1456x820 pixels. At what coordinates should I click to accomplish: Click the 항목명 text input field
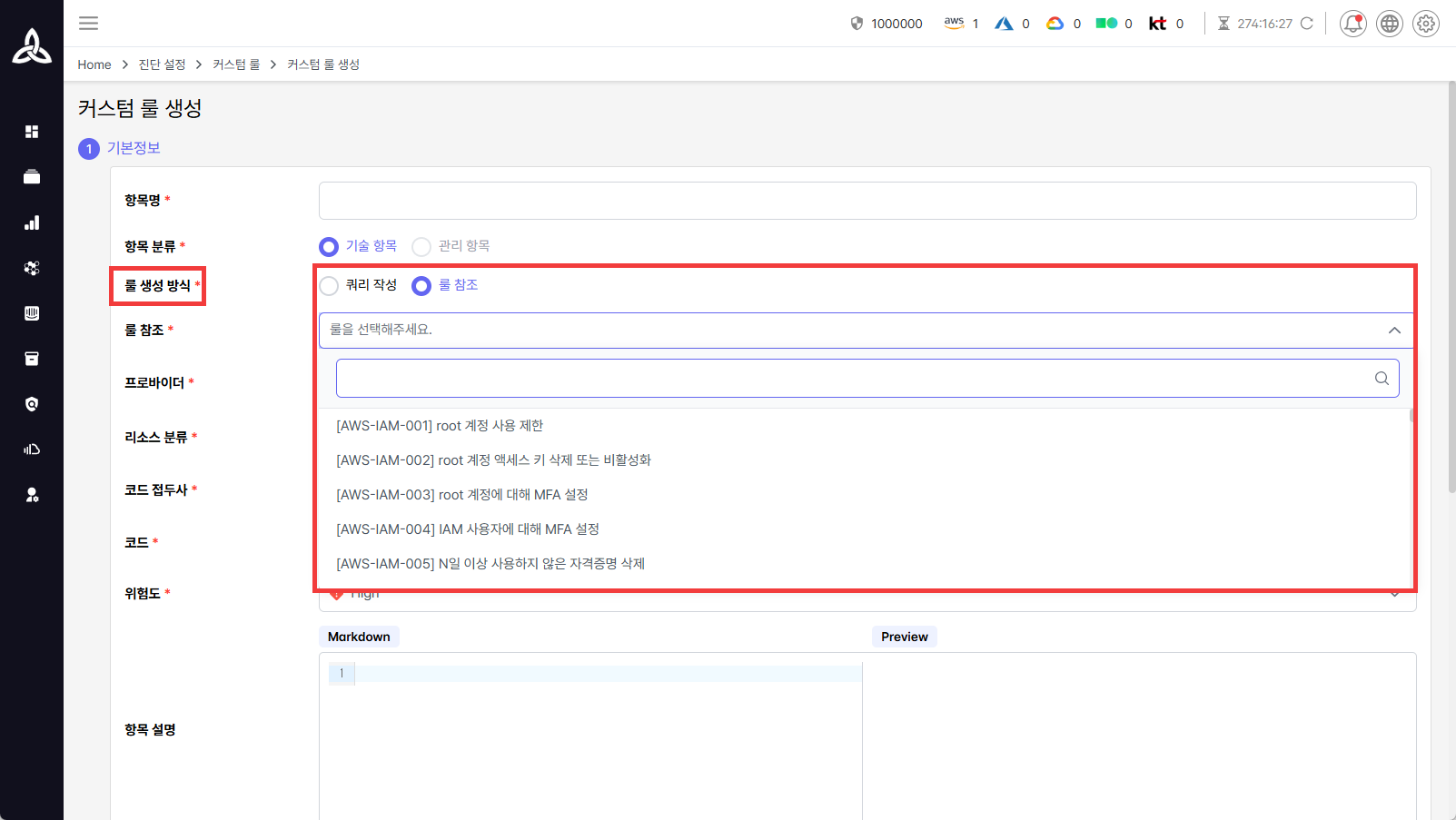pyautogui.click(x=867, y=201)
